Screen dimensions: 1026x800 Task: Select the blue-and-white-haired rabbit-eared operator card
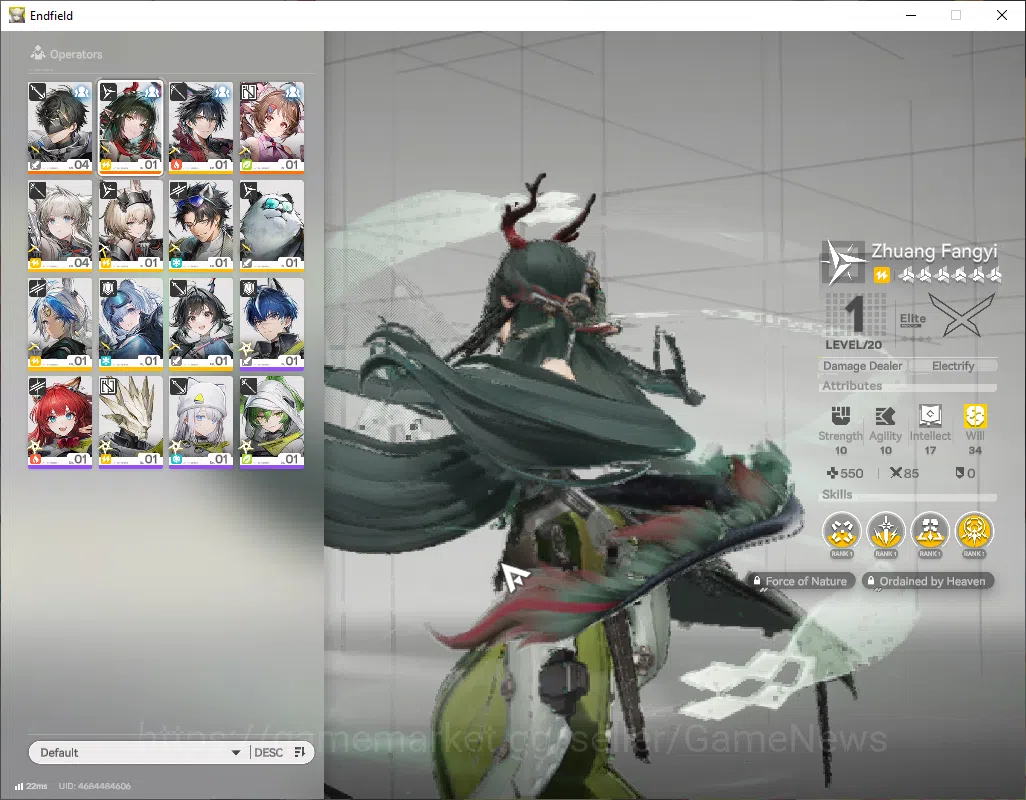[60, 323]
